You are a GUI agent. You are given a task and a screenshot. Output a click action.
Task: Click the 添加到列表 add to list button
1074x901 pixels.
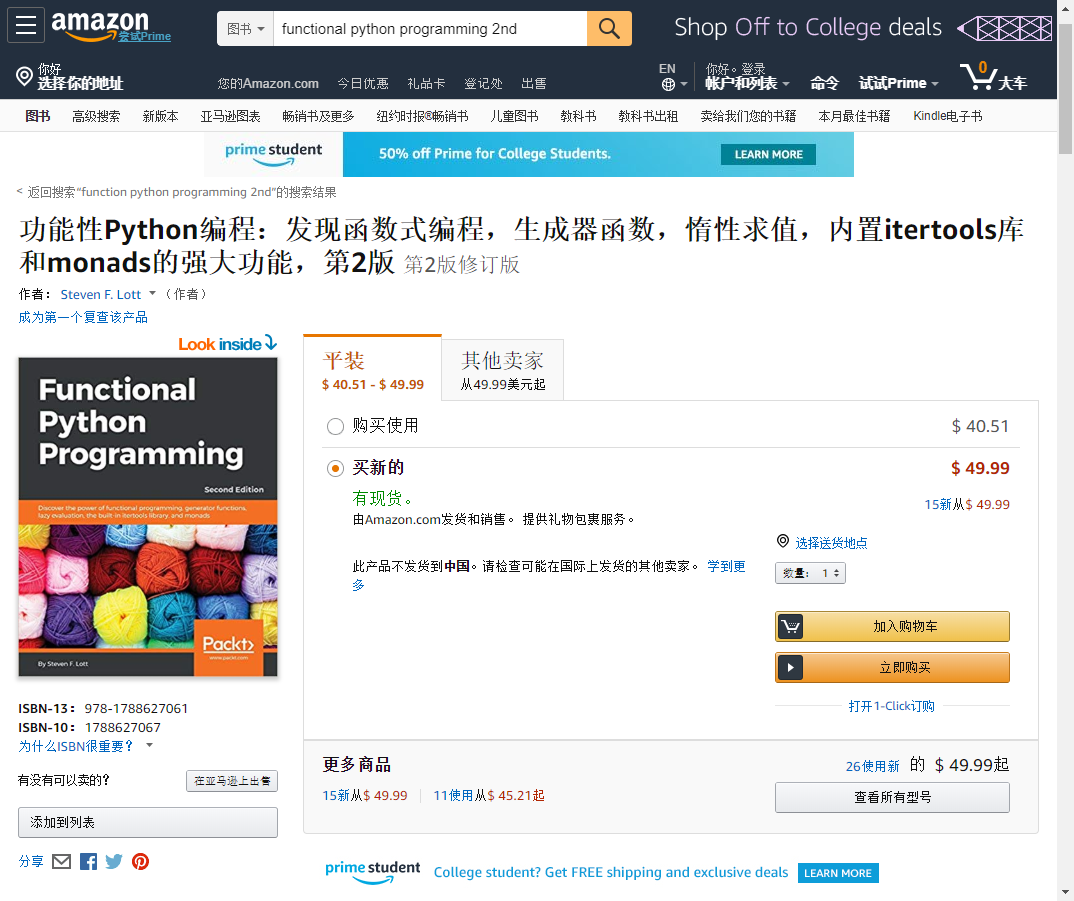coord(148,822)
